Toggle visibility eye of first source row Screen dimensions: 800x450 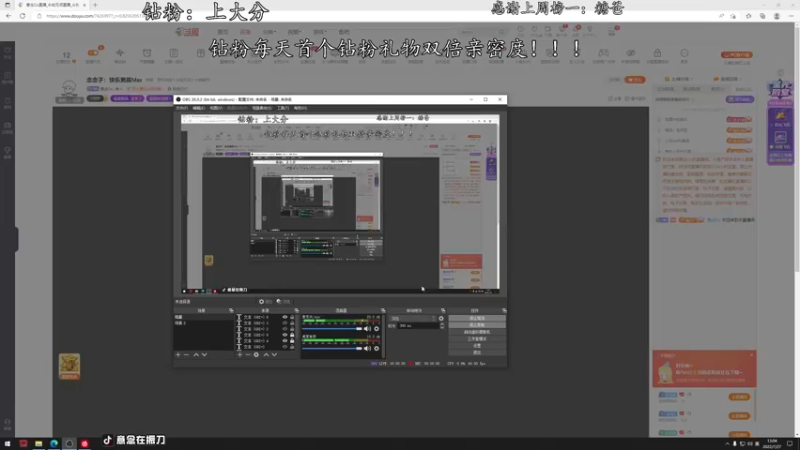(285, 317)
